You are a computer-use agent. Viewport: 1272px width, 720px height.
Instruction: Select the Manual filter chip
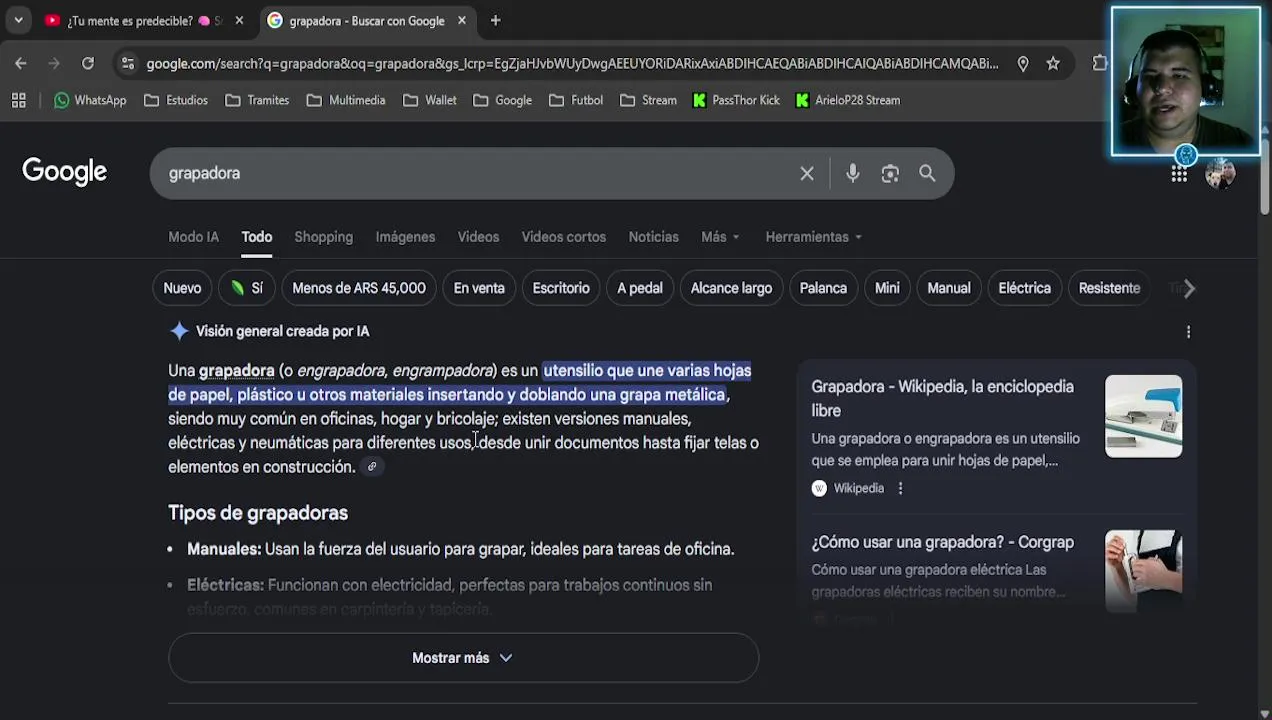[949, 288]
